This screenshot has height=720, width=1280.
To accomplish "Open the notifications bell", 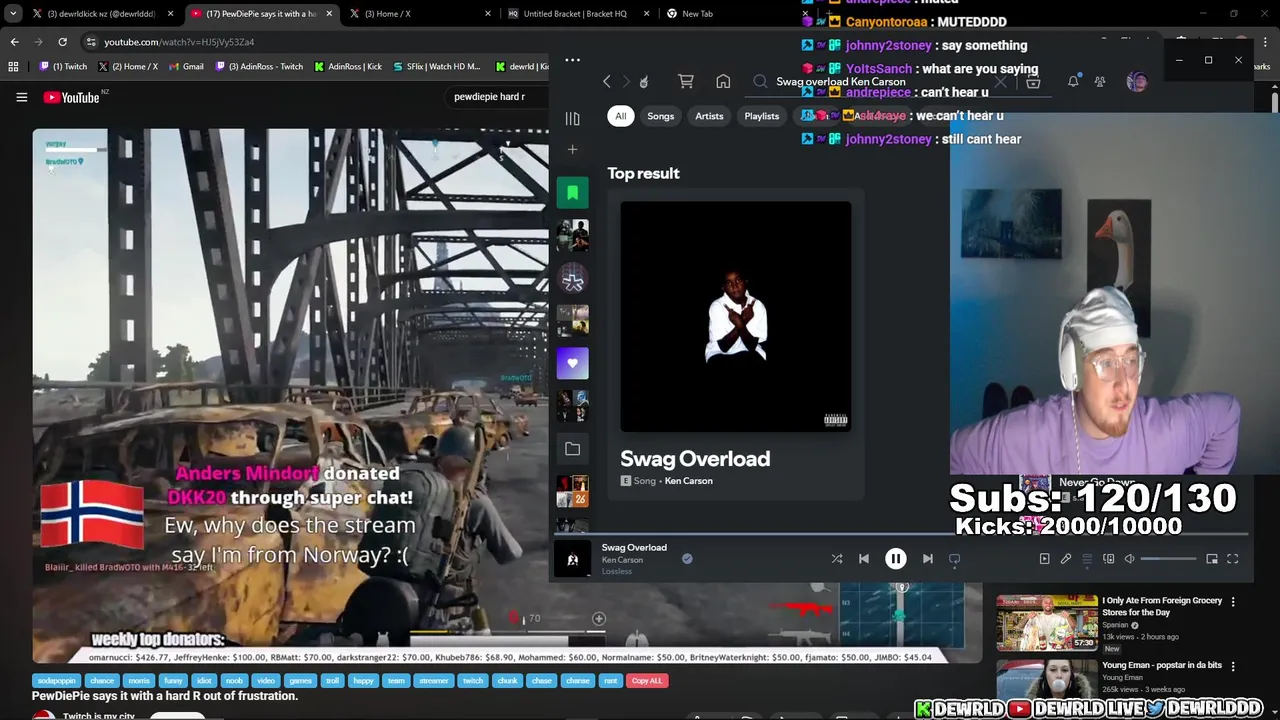I will tap(1073, 82).
